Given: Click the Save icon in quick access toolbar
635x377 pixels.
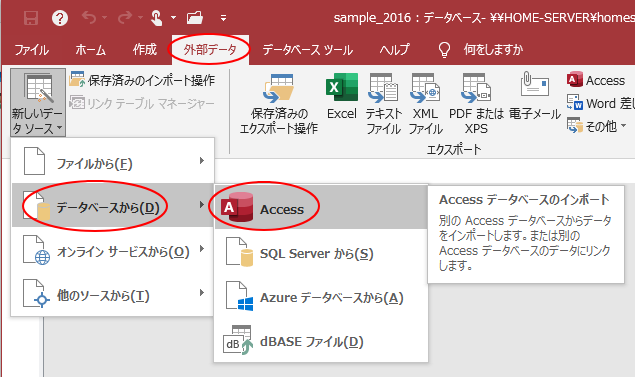Looking at the screenshot, I should 31,18.
